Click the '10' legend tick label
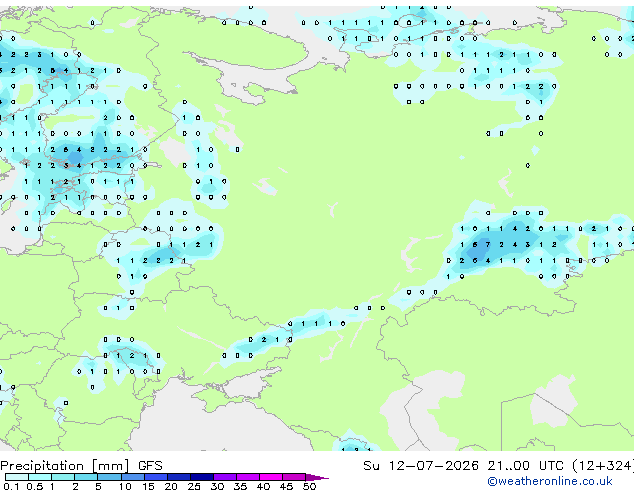Viewport: 634px width, 490px height. [125, 486]
